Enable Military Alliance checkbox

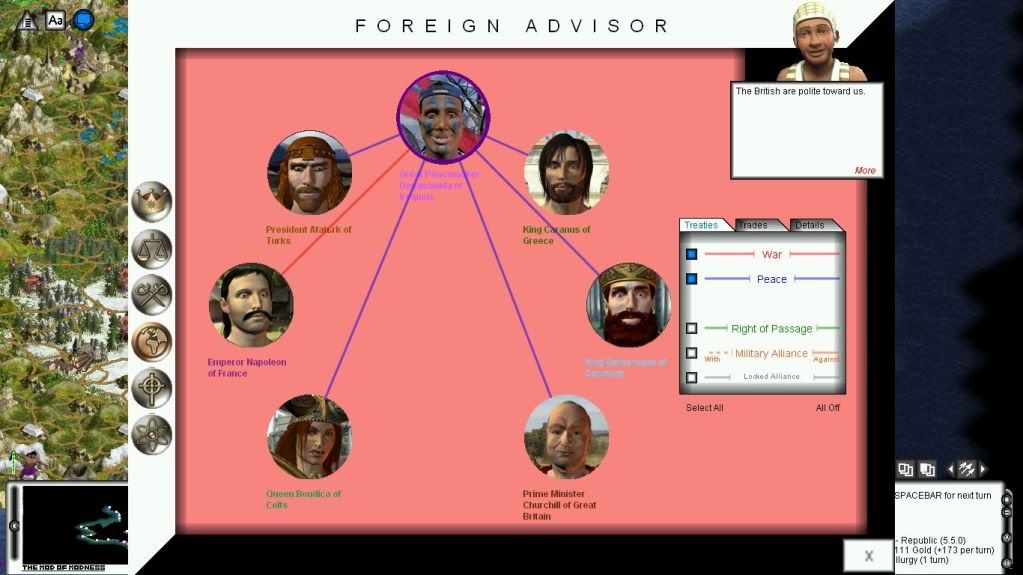[692, 353]
